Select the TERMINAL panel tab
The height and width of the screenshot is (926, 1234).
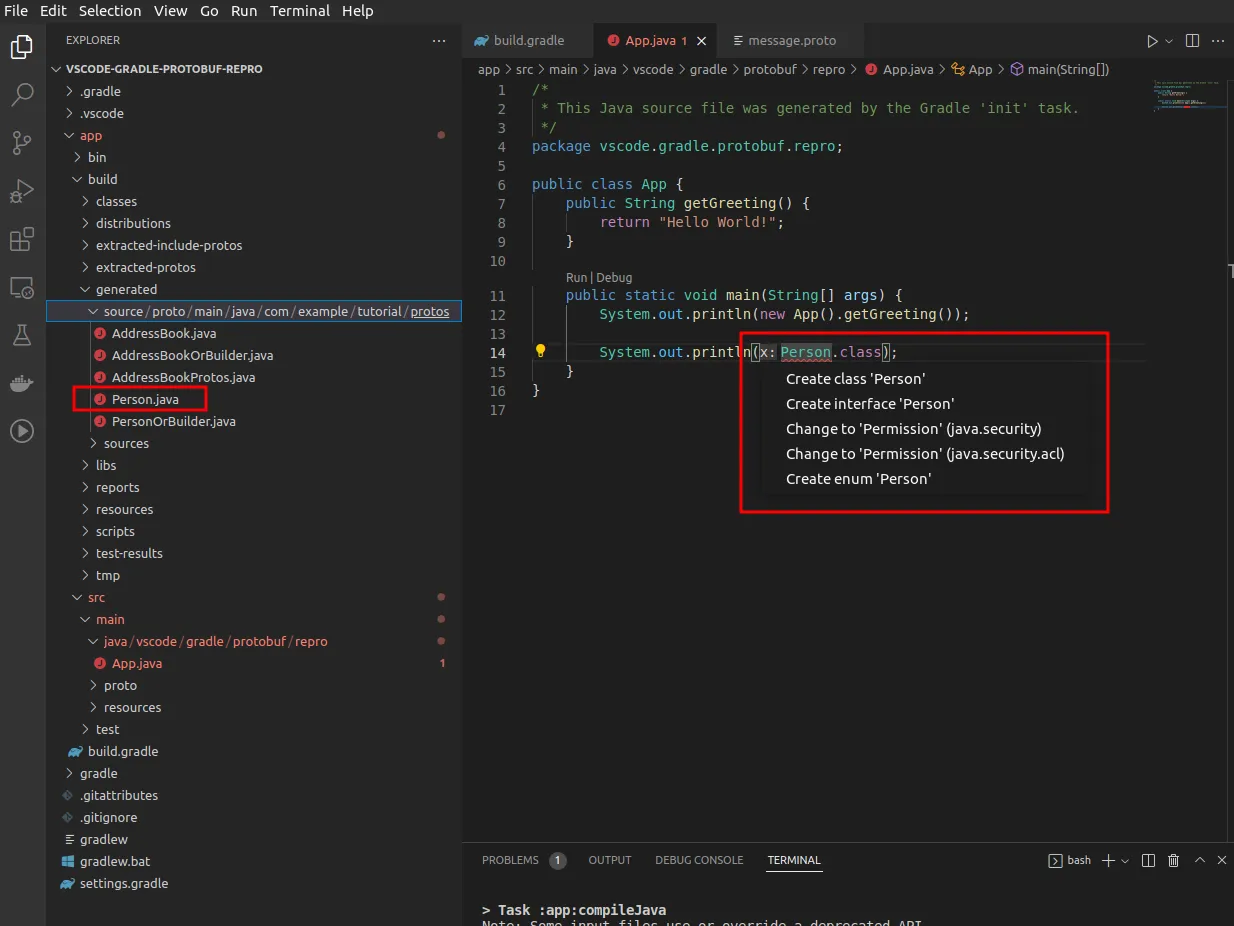click(x=794, y=860)
